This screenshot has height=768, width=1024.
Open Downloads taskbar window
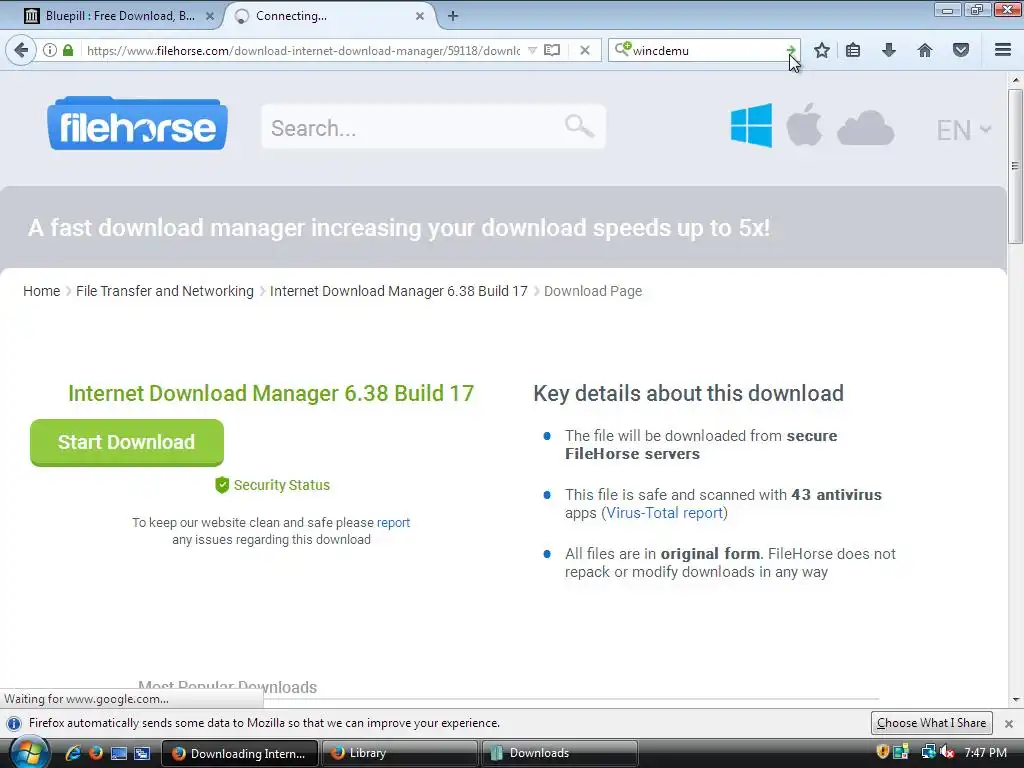559,753
